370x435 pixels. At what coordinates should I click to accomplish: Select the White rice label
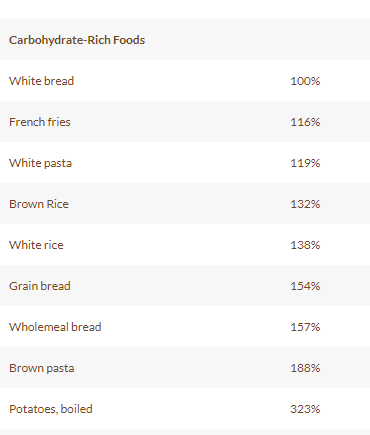36,245
